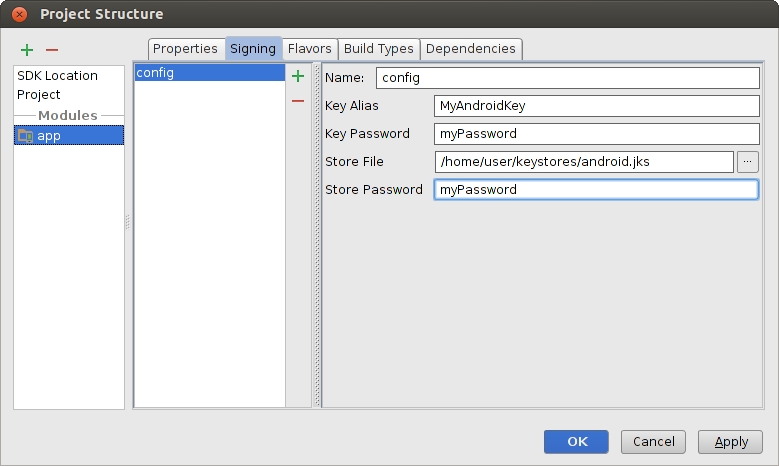Select Project in the sidebar list
The height and width of the screenshot is (466, 779).
click(39, 95)
